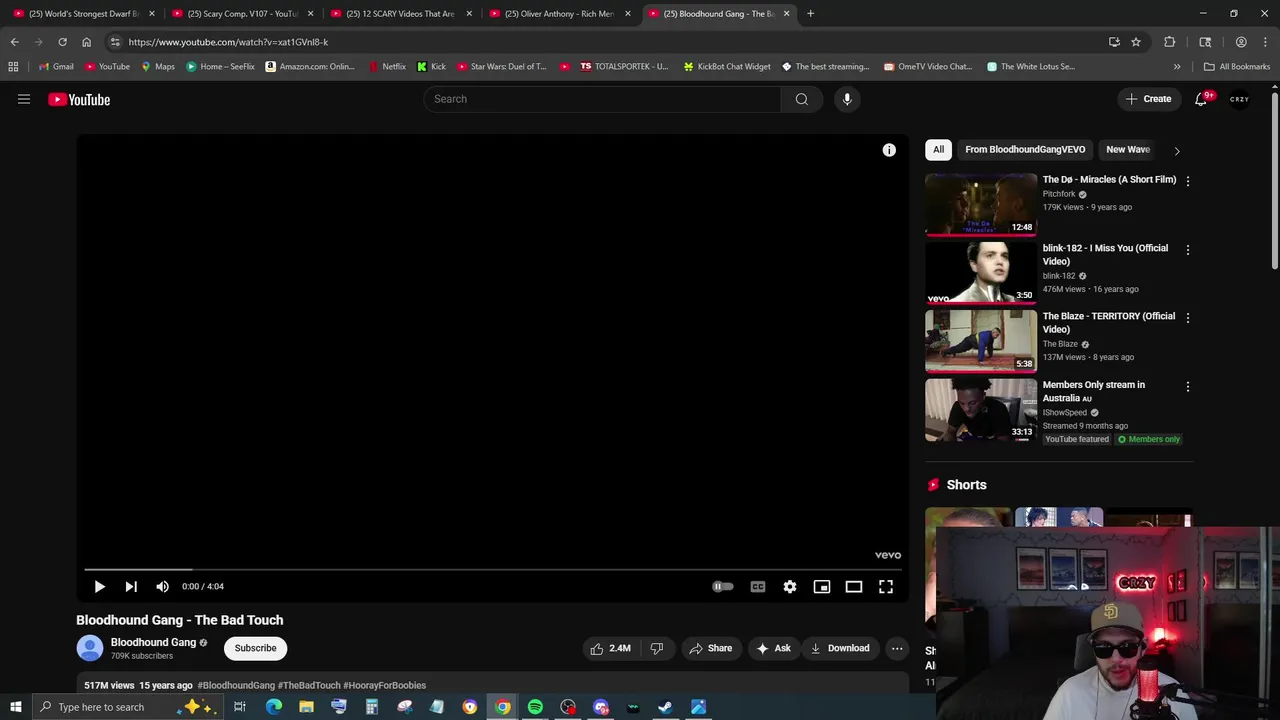Open Bloodhound Gang channel avatar

[x=90, y=648]
